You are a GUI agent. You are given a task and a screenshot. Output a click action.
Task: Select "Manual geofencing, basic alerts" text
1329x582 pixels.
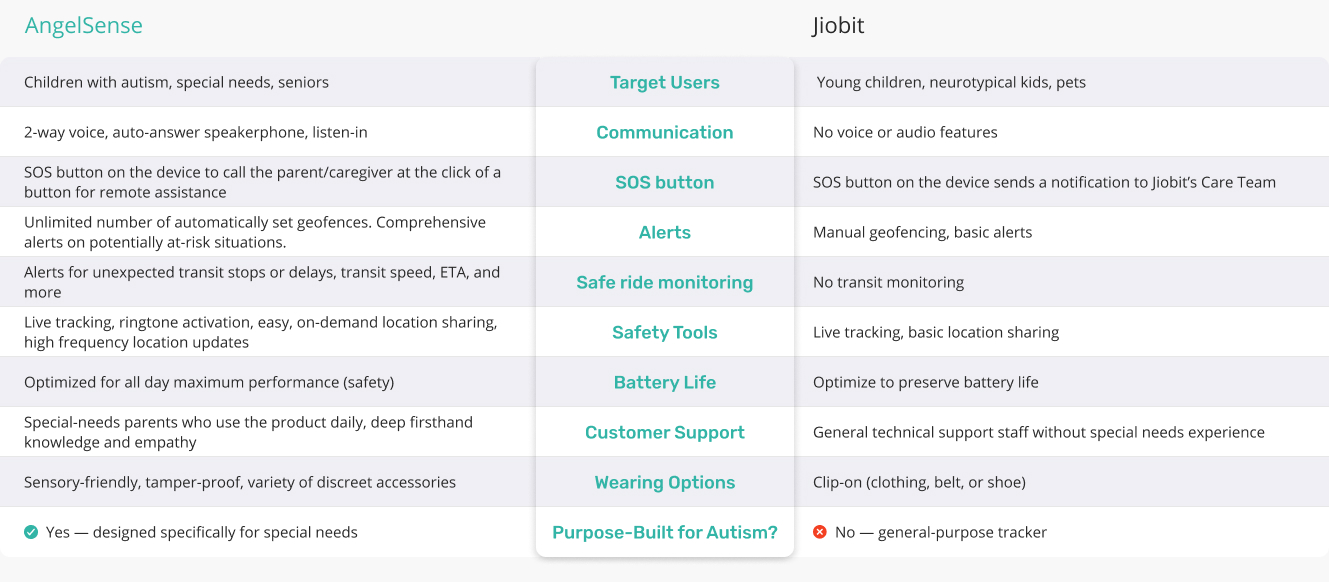coord(922,232)
